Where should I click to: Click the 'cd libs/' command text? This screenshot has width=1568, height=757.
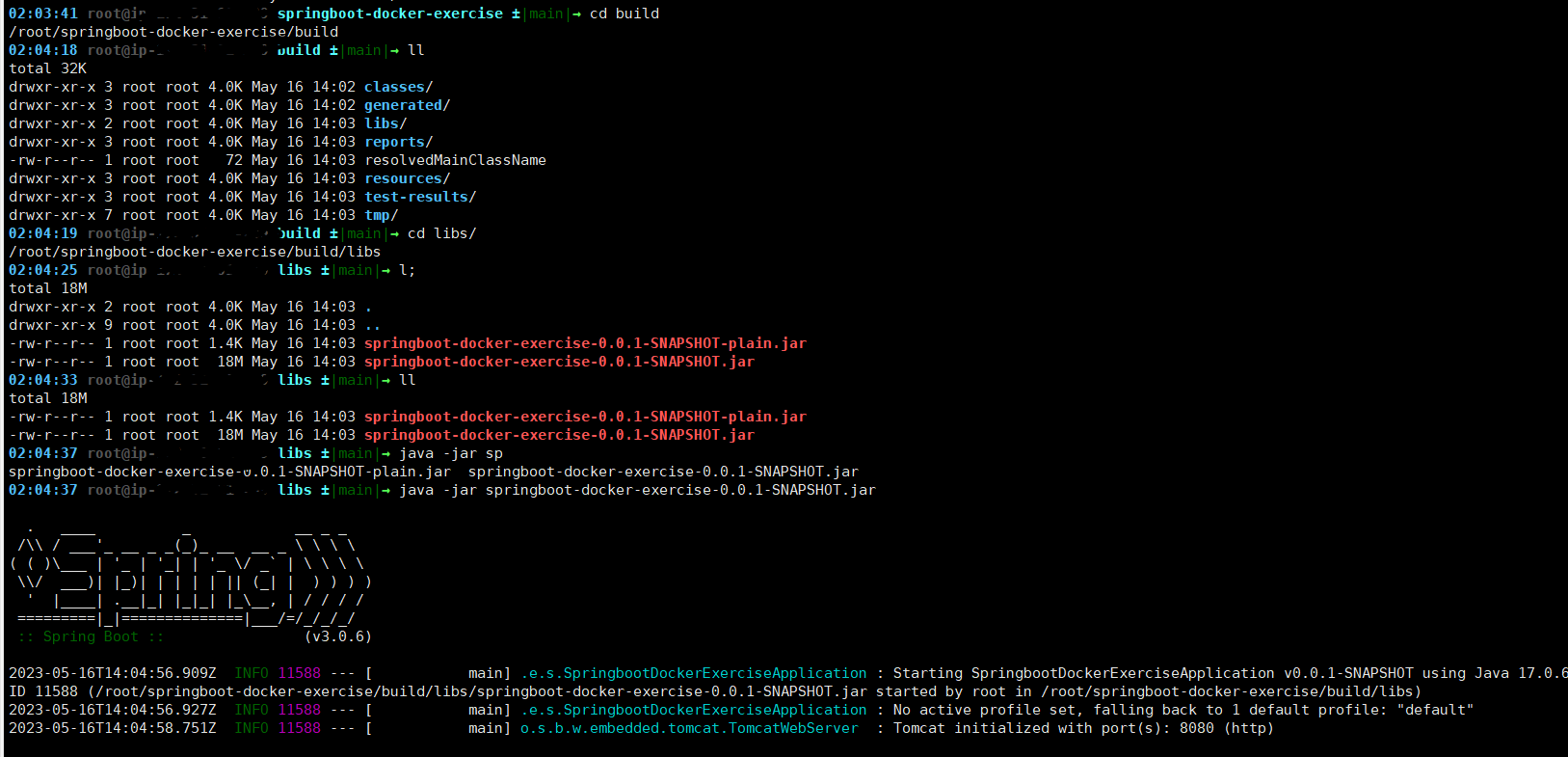coord(441,233)
